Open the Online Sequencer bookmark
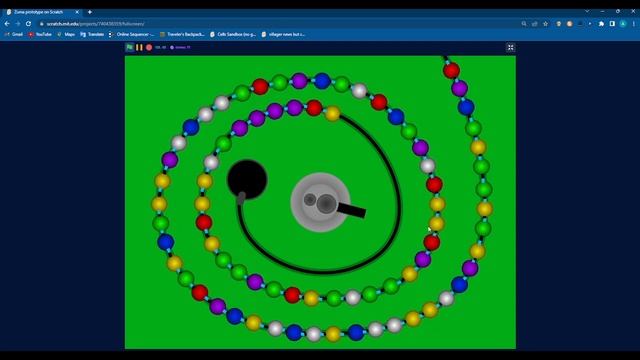 click(x=131, y=35)
